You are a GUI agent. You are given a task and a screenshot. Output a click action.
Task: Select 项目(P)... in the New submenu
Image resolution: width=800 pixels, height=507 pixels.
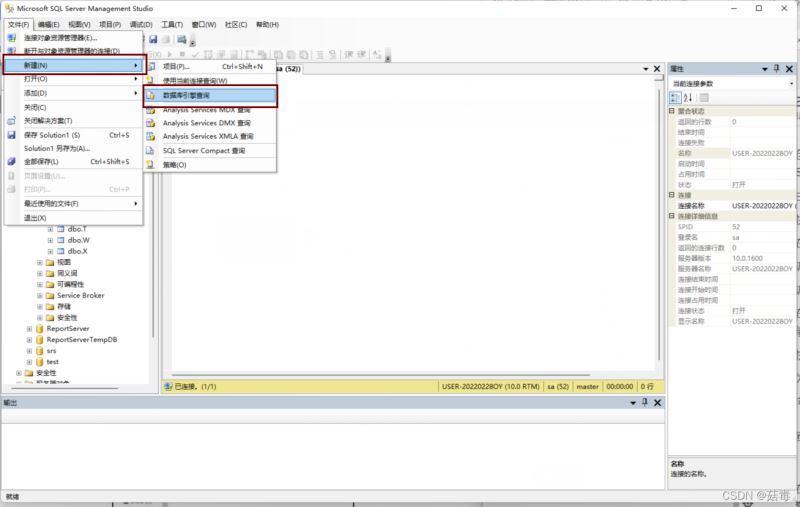(x=210, y=66)
